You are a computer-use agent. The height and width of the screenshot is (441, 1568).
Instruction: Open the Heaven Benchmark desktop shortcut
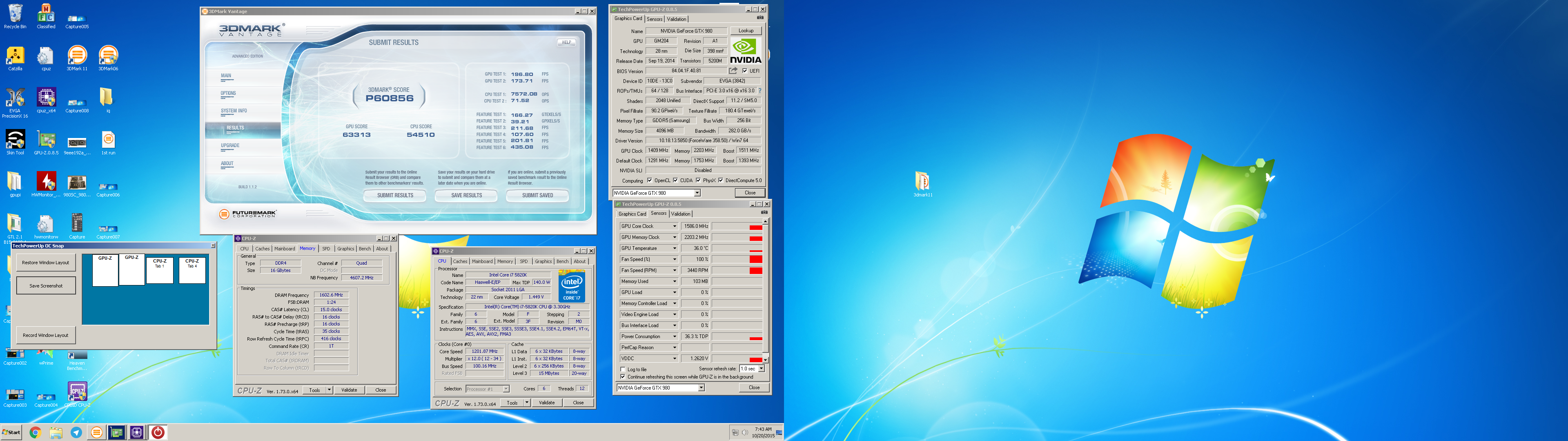pyautogui.click(x=77, y=360)
